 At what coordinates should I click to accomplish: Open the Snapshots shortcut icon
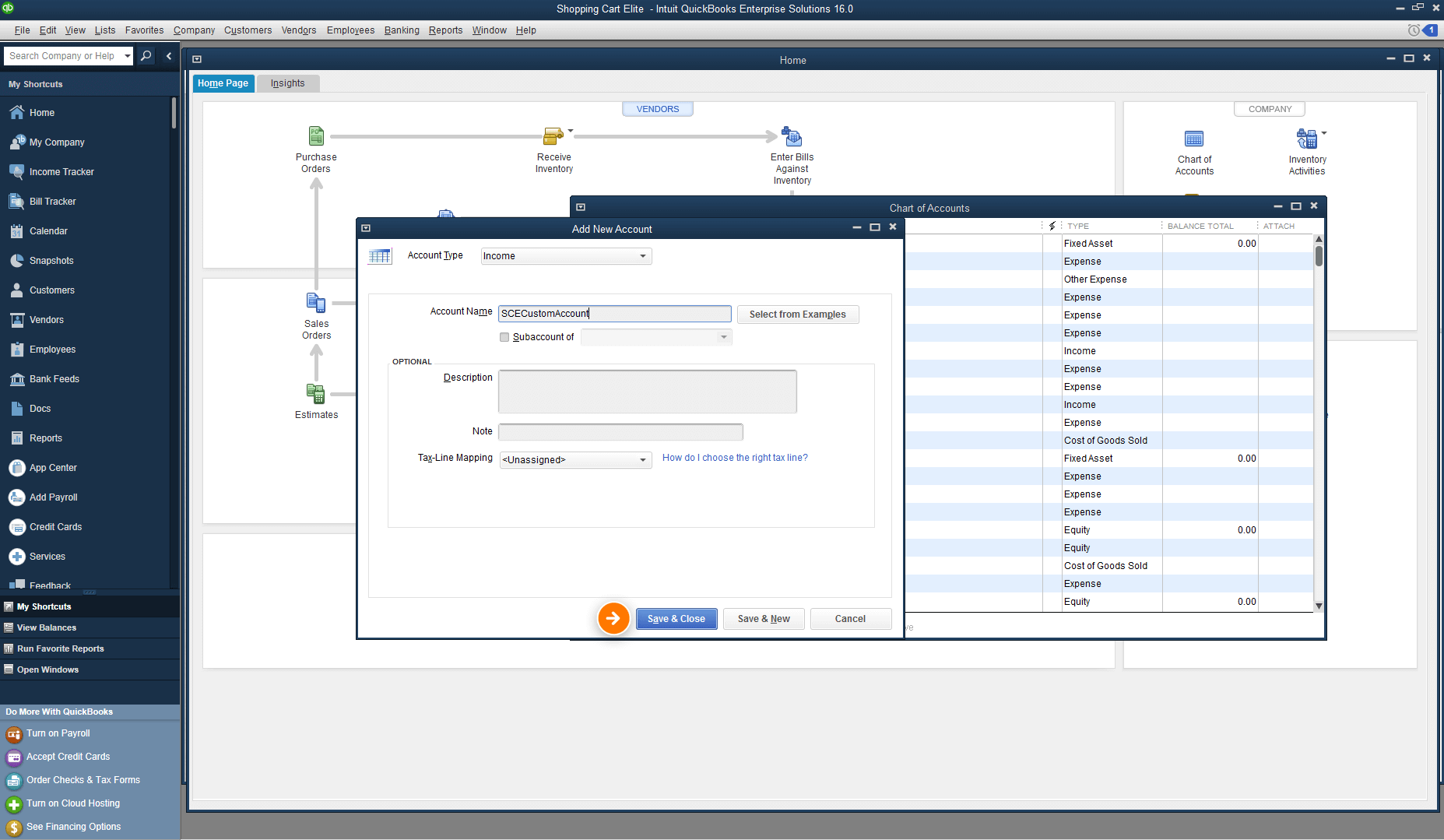tap(17, 261)
